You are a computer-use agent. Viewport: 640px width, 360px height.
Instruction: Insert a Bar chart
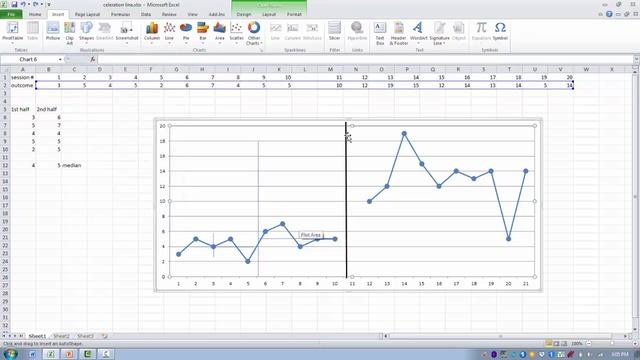coord(202,32)
